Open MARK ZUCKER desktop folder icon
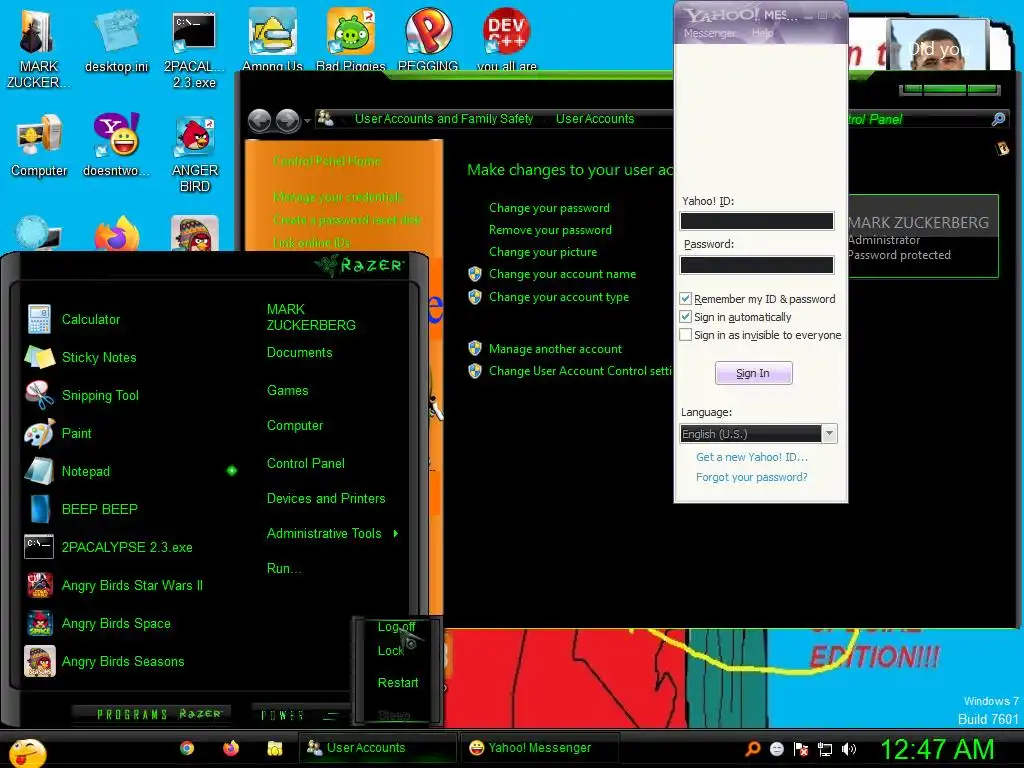 pyautogui.click(x=38, y=50)
